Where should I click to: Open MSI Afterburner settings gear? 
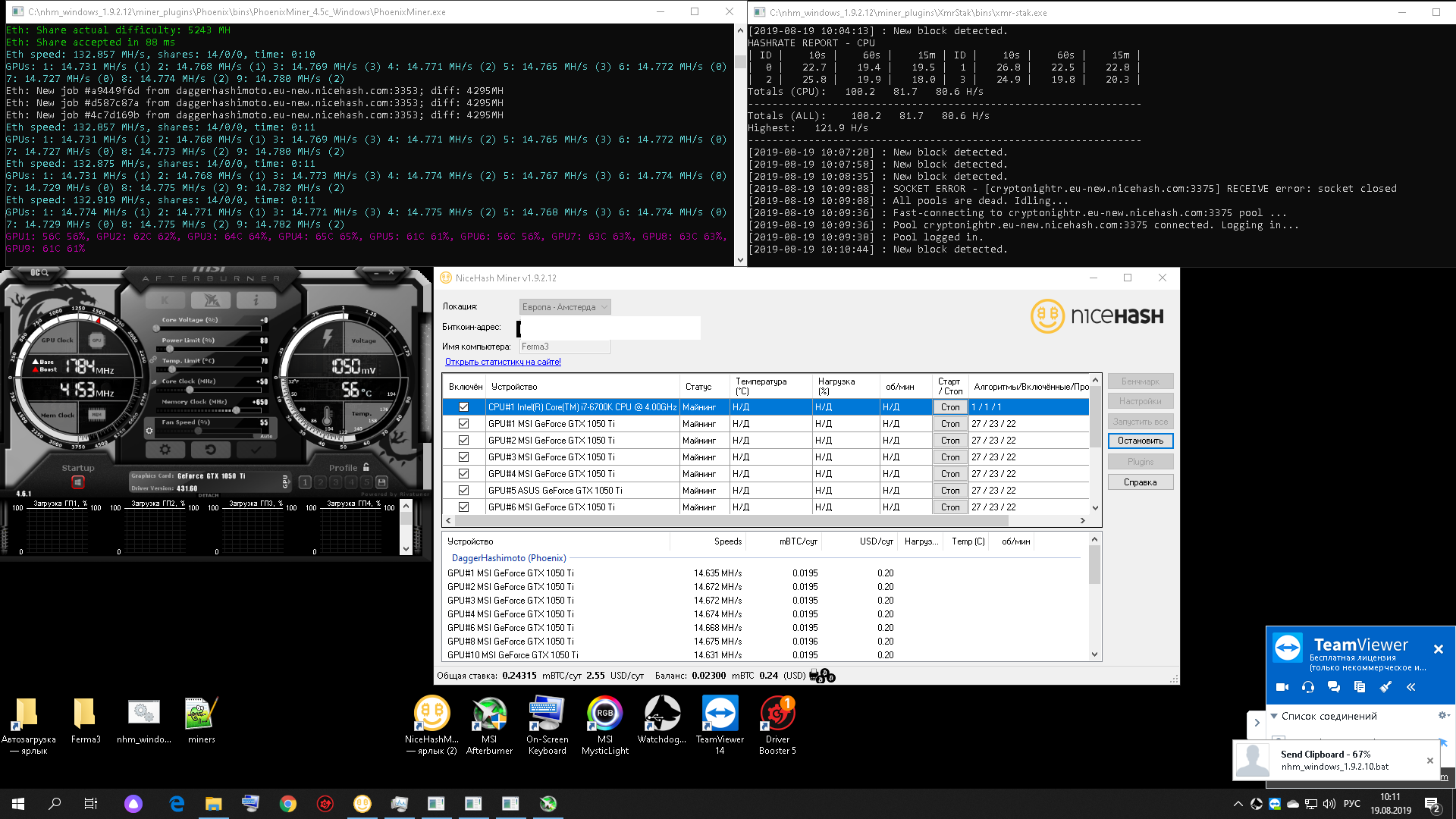(165, 449)
